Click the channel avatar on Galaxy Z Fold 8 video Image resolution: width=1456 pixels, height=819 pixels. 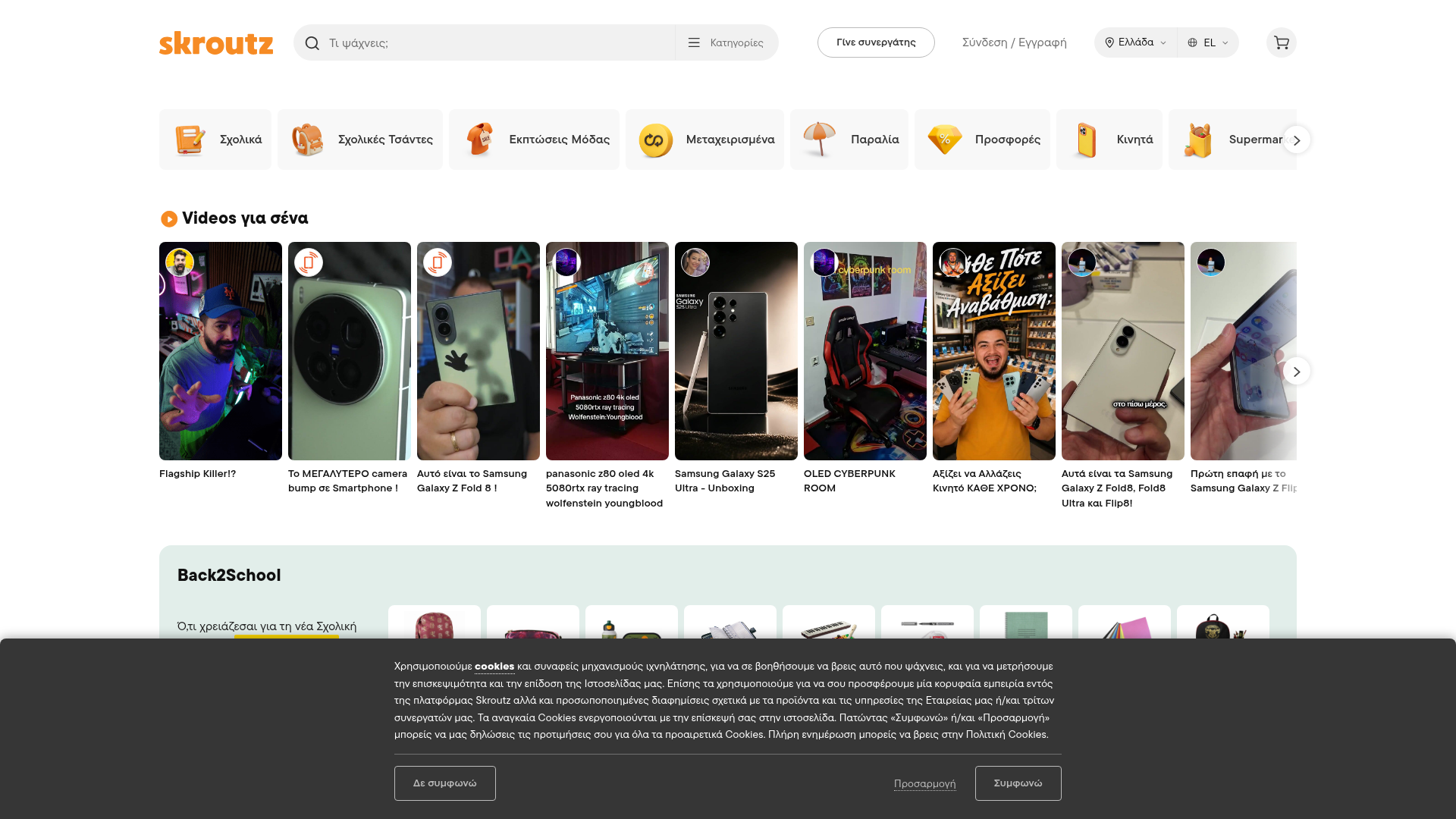pyautogui.click(x=438, y=262)
